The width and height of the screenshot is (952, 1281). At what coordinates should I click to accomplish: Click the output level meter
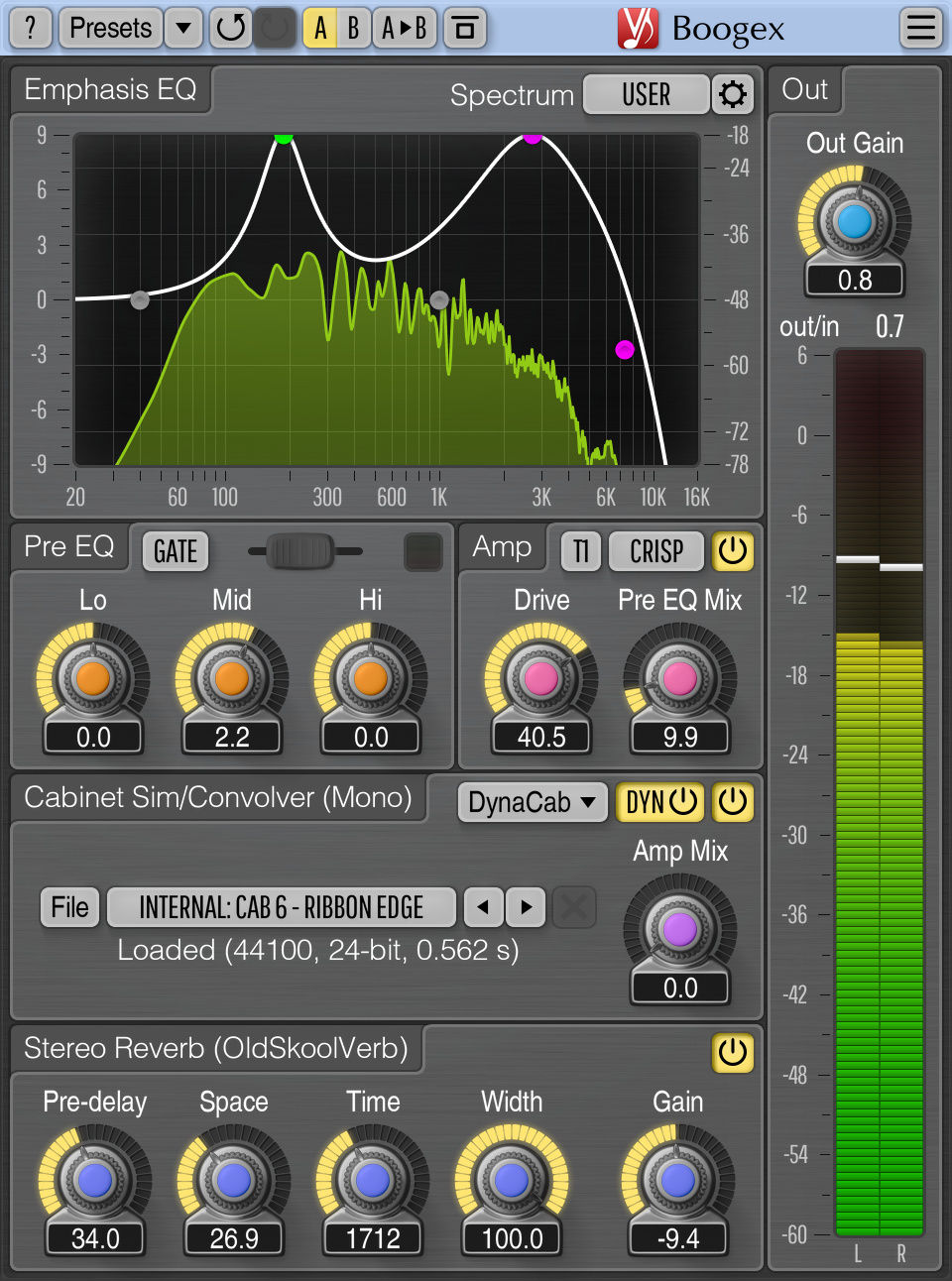coord(880,792)
